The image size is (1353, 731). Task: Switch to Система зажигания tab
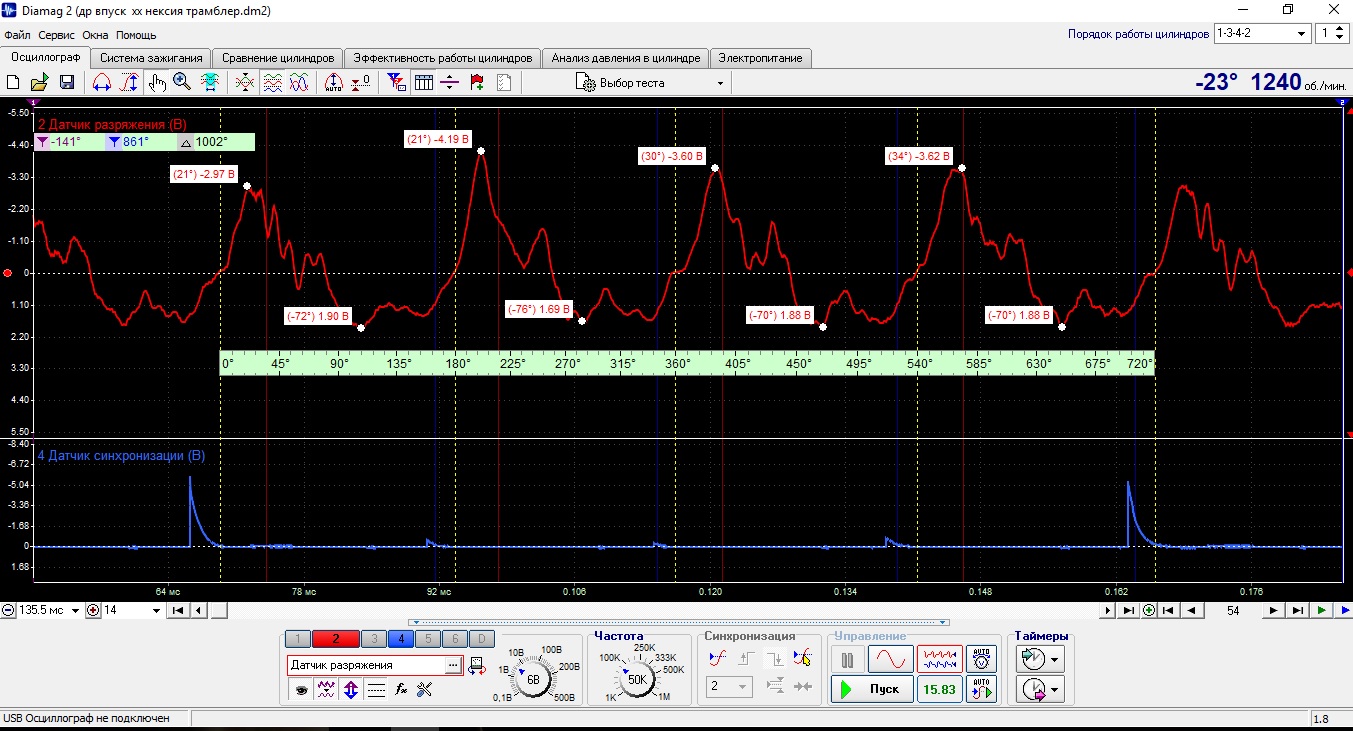pos(152,58)
